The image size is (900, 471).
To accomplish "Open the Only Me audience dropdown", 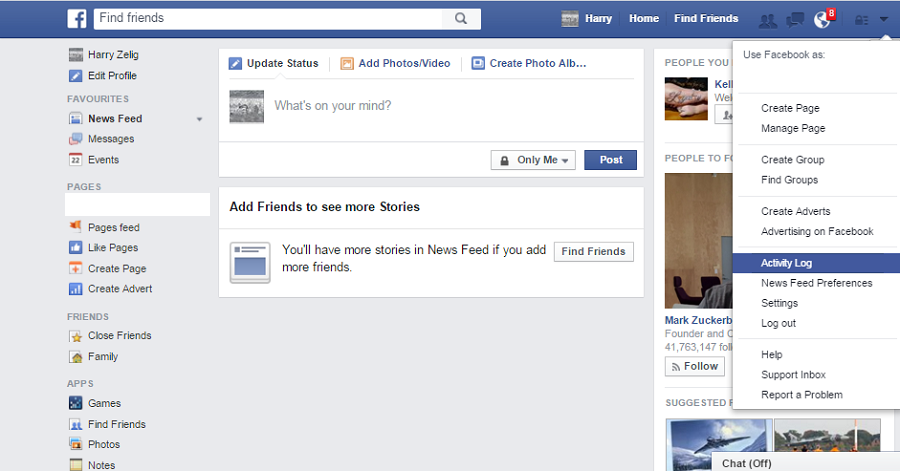I will (533, 160).
